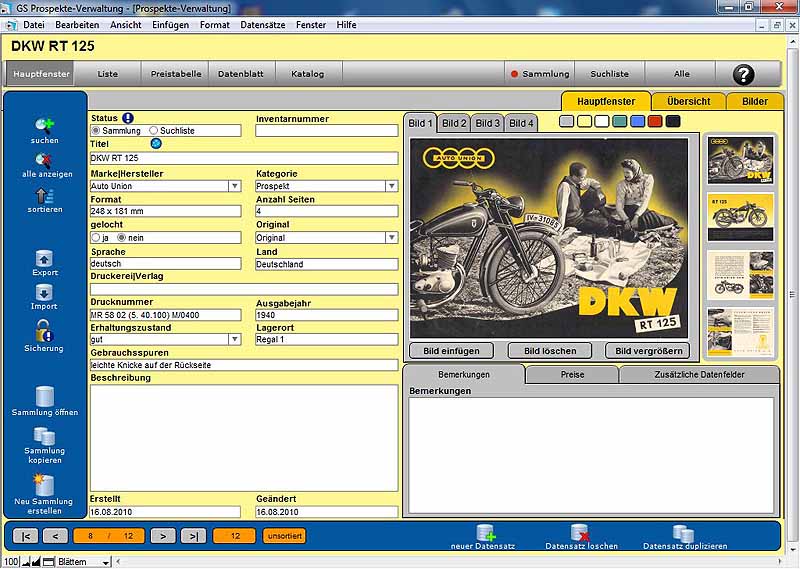
Task: Click Neu Sammlung erstellen icon
Action: pos(43,484)
